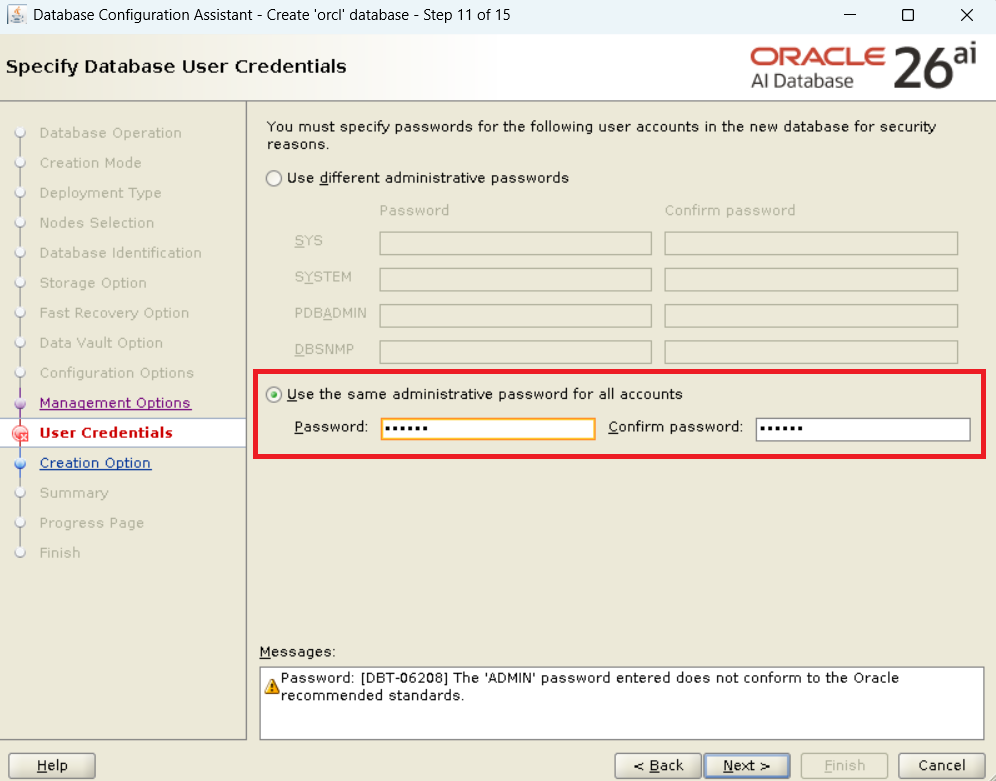Click the warning icon in Messages box
The height and width of the screenshot is (781, 996).
[x=271, y=686]
